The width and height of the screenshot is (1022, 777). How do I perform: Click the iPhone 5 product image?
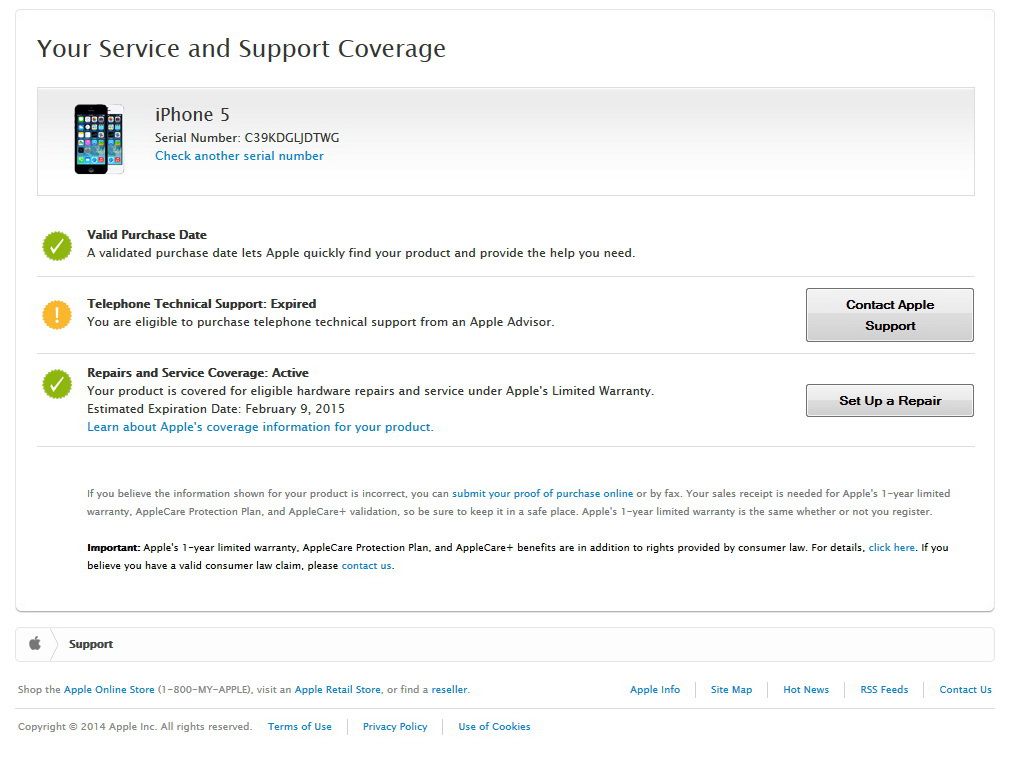[x=98, y=139]
